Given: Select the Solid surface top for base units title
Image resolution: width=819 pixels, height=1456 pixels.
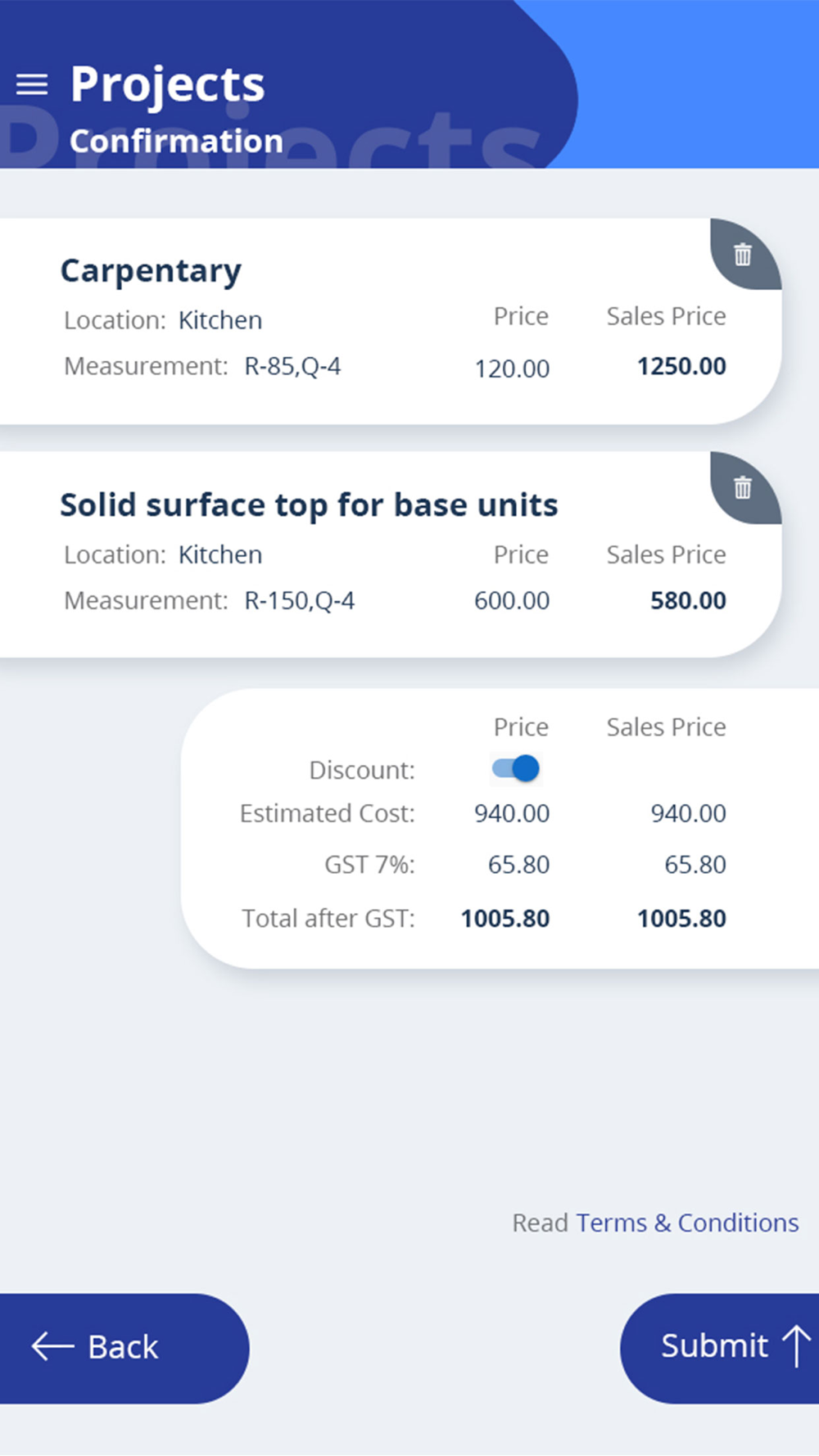Looking at the screenshot, I should 309,505.
